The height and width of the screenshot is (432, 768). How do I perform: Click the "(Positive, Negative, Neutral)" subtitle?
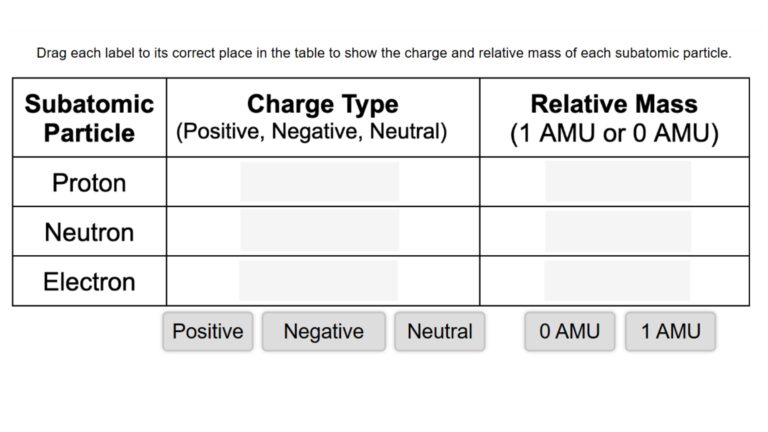[x=311, y=132]
